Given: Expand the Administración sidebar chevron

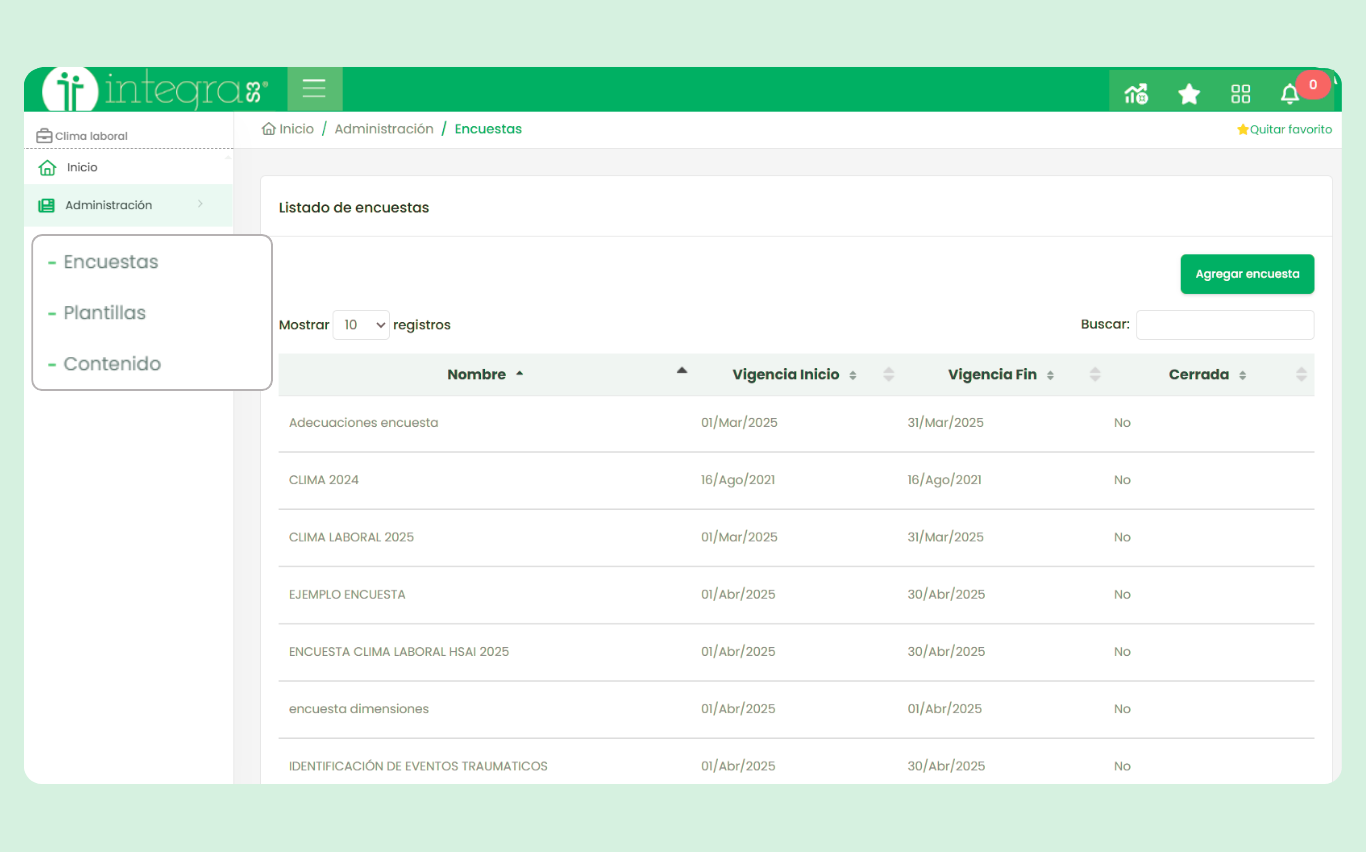Looking at the screenshot, I should (200, 204).
